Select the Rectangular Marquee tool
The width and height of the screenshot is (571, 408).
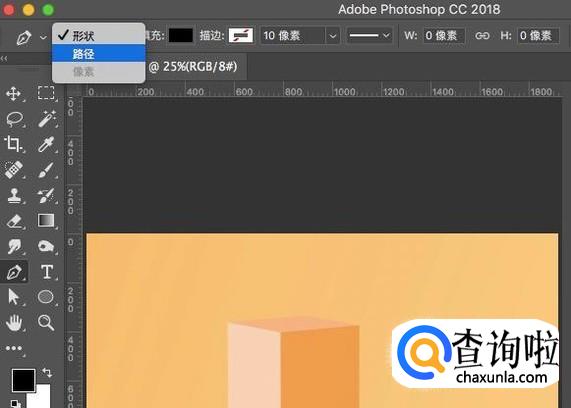[x=46, y=93]
